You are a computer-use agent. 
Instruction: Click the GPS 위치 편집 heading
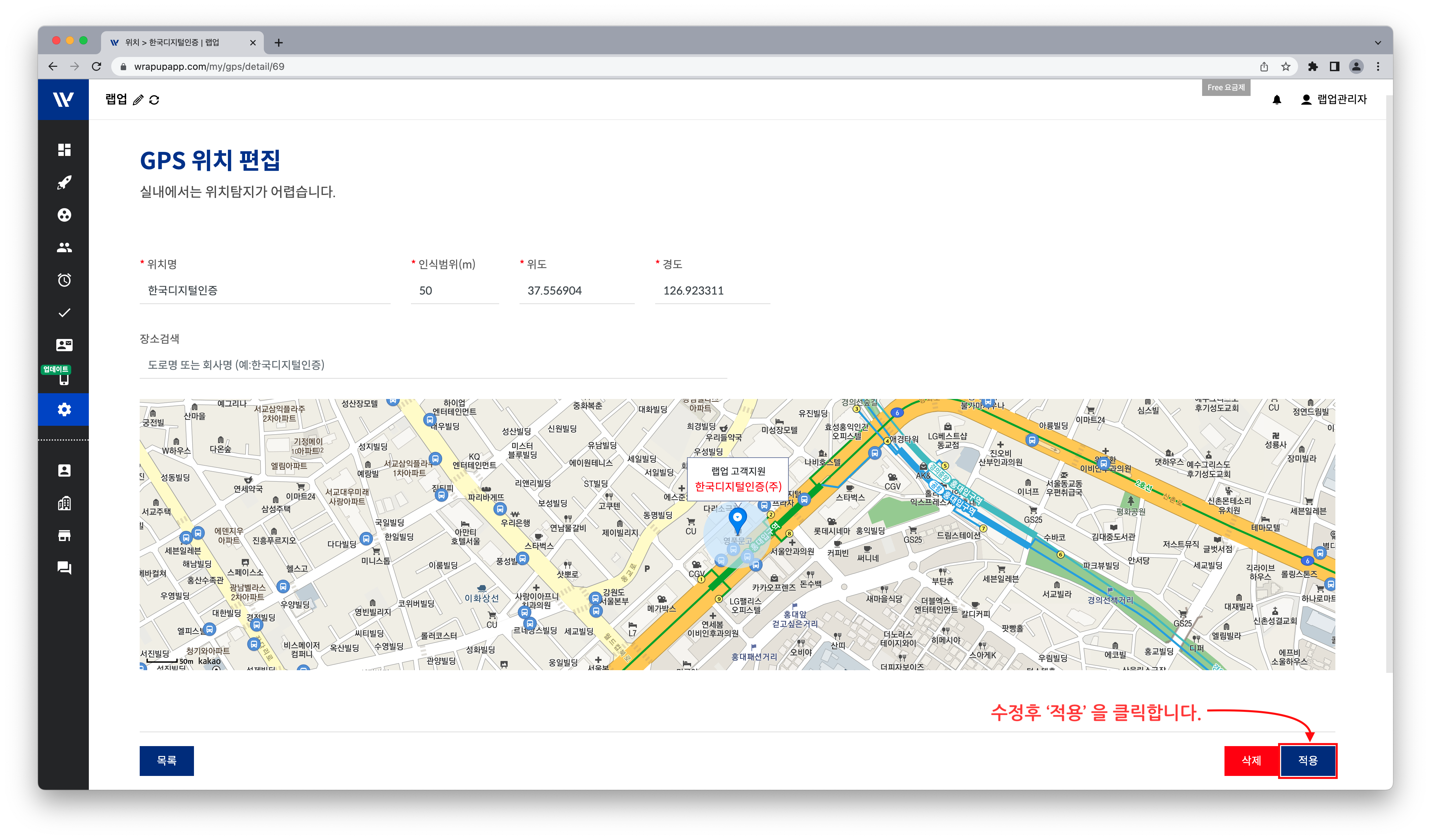coord(210,161)
